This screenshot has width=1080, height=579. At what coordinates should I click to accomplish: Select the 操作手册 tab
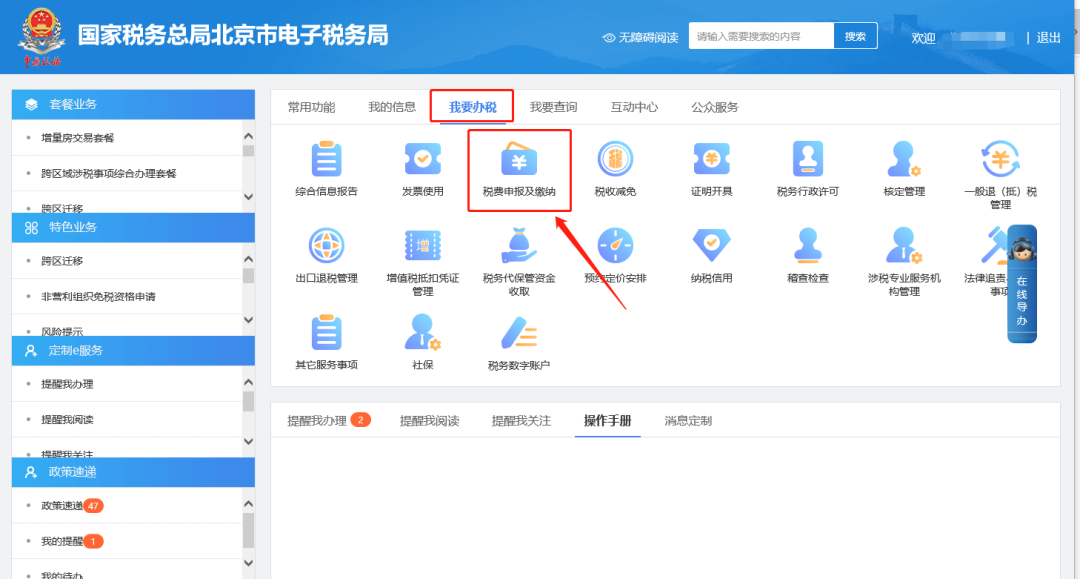coord(608,421)
